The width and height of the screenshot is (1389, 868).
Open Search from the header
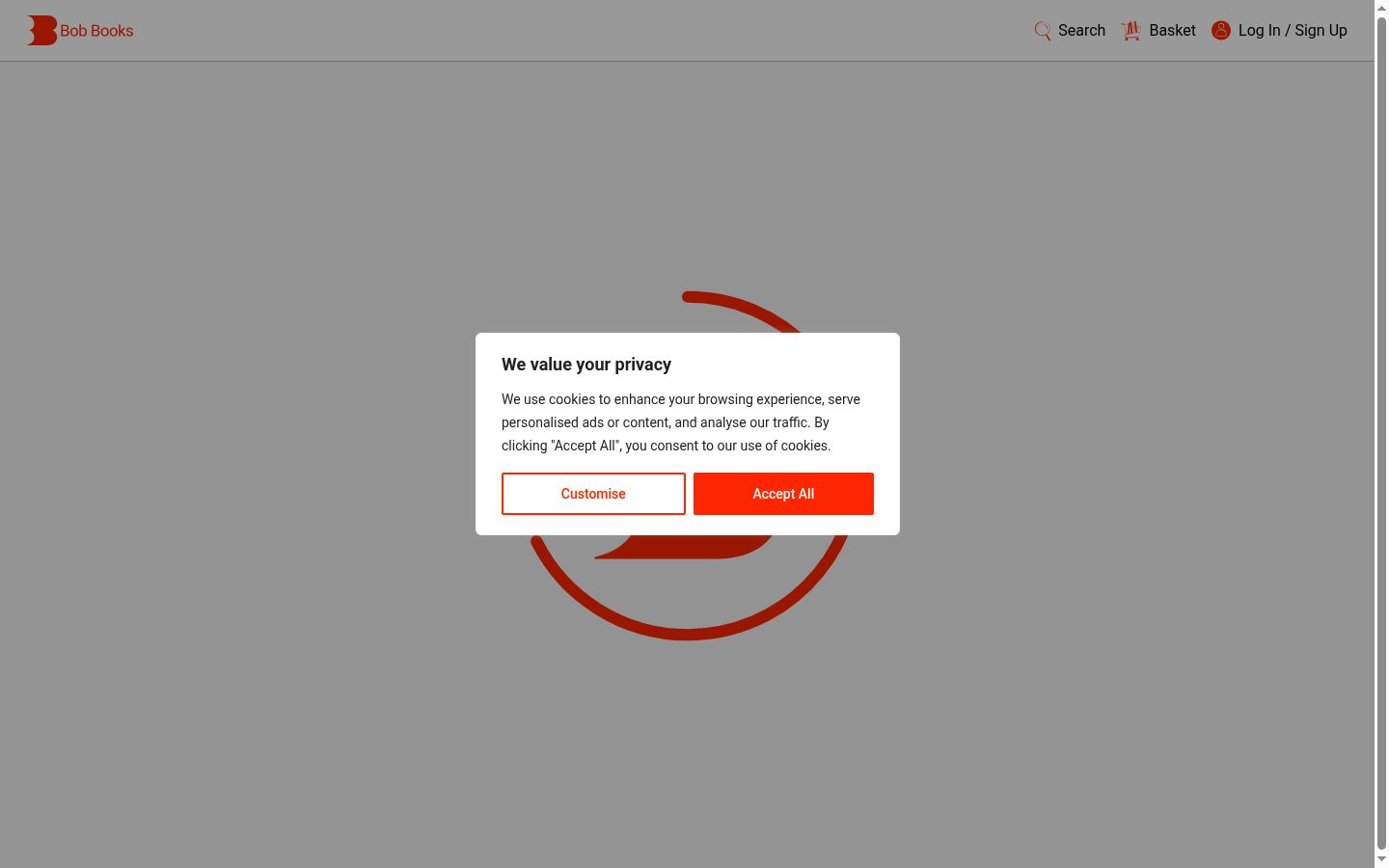click(1081, 31)
